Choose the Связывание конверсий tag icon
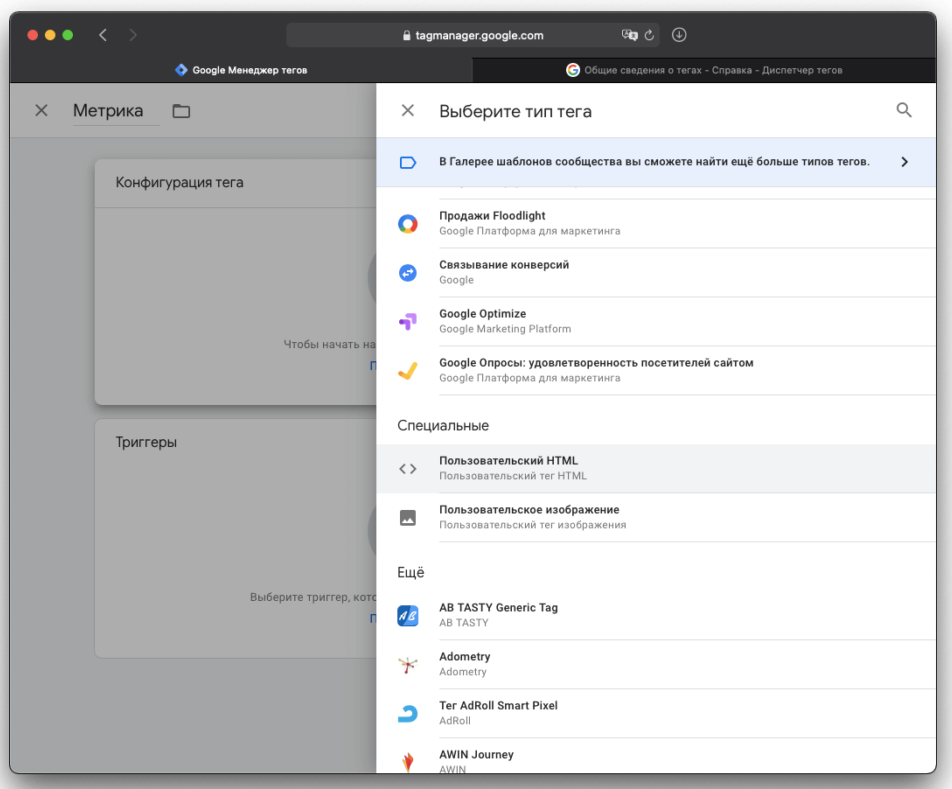 click(408, 272)
